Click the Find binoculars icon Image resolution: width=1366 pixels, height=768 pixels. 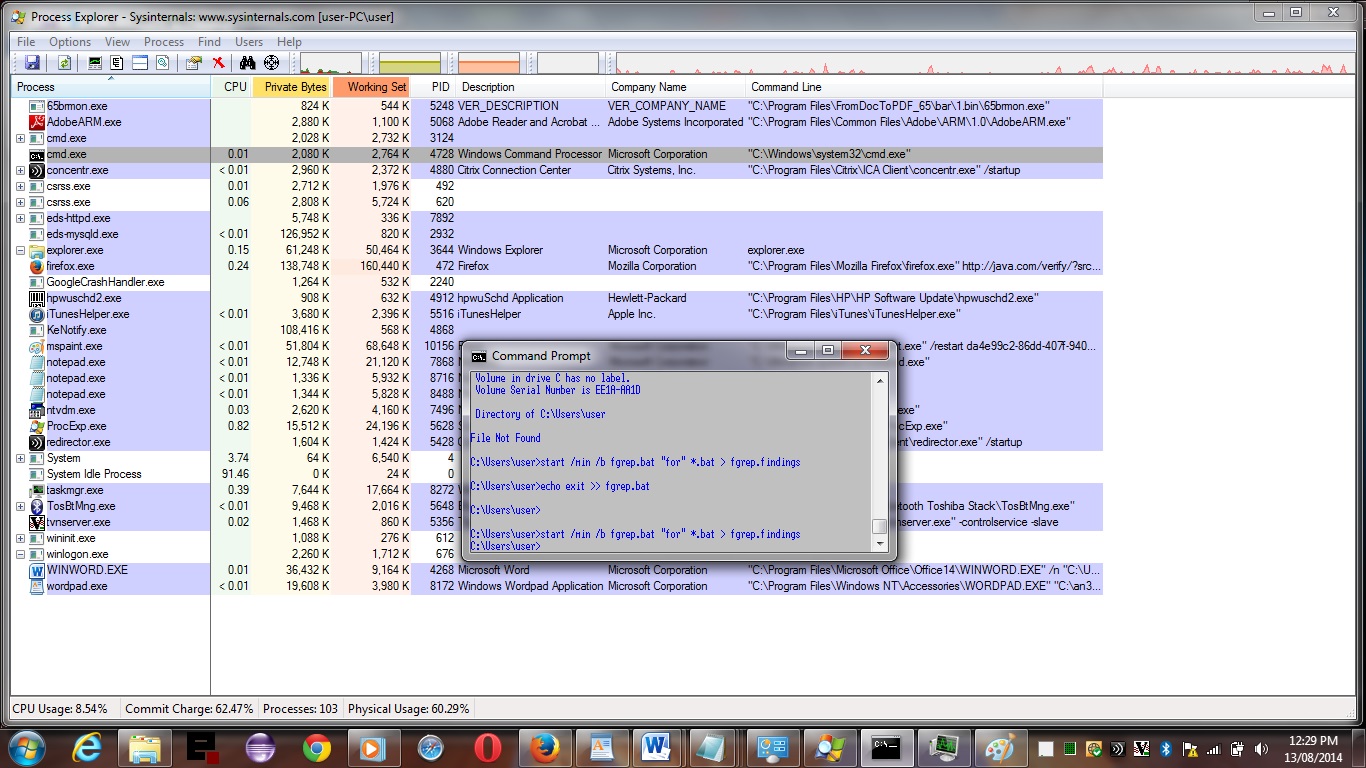(x=247, y=63)
